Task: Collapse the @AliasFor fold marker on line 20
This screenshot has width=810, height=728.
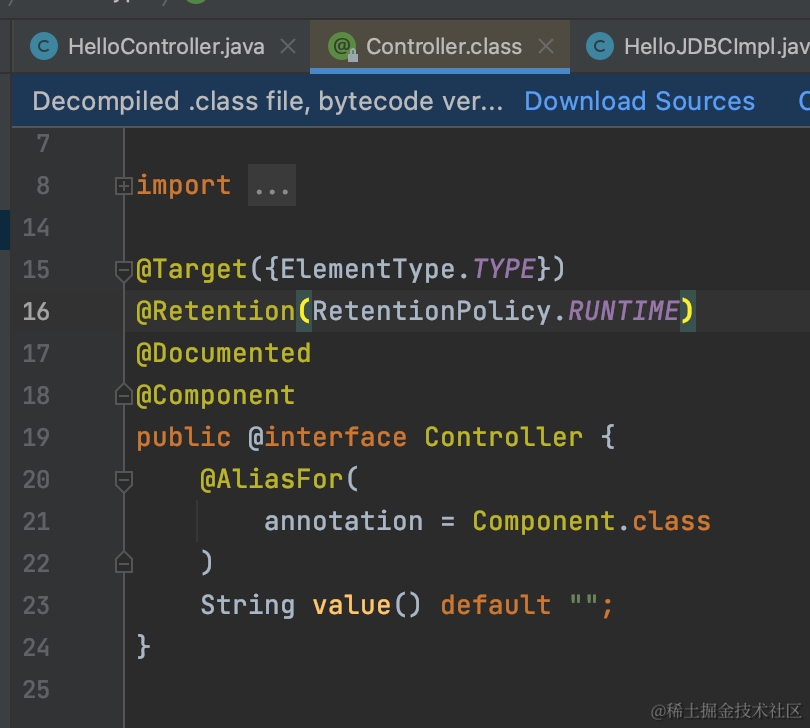Action: click(123, 481)
